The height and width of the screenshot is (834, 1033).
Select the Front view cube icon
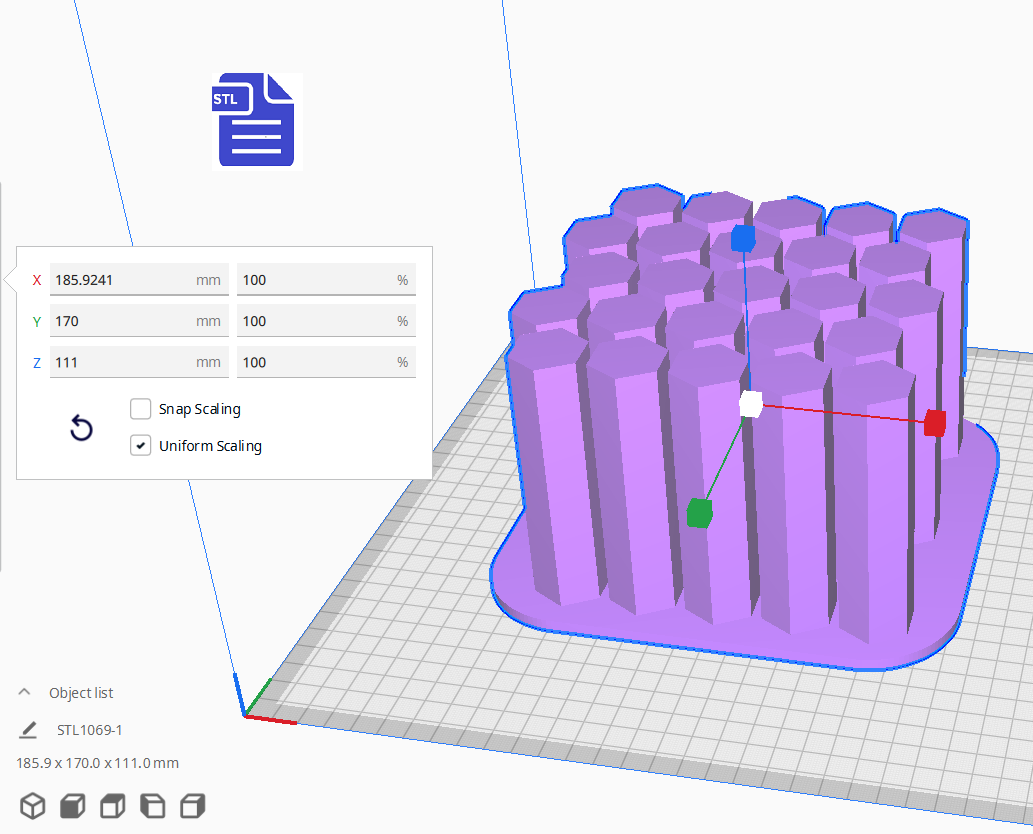(73, 805)
